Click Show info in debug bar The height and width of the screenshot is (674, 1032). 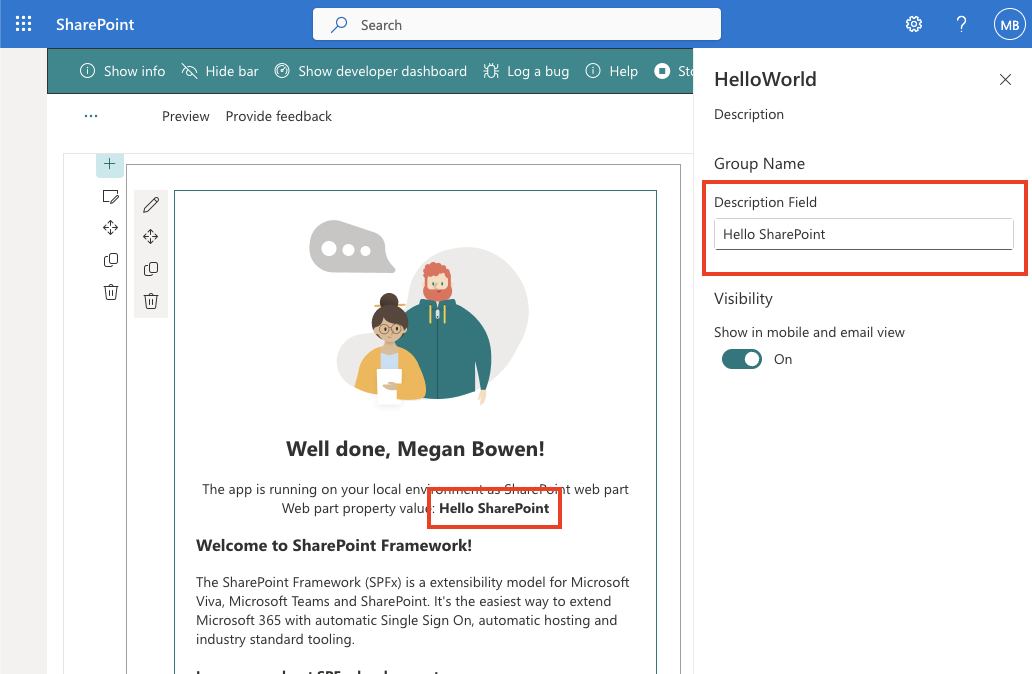pos(122,71)
